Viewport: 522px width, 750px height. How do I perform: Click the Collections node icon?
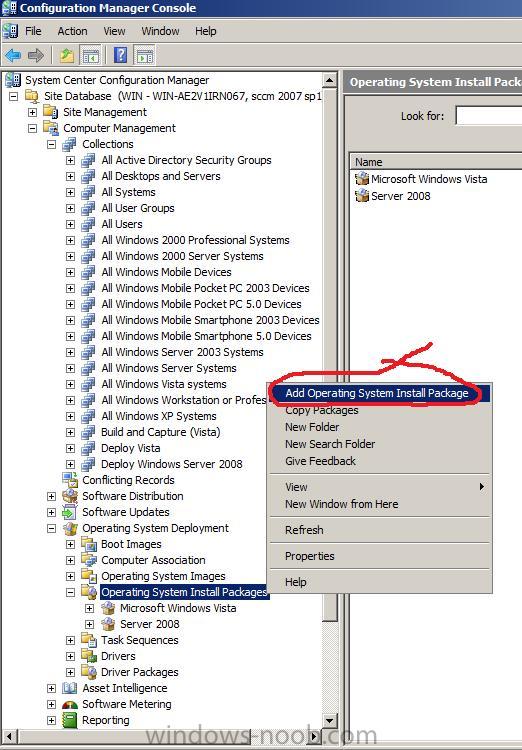coord(70,144)
